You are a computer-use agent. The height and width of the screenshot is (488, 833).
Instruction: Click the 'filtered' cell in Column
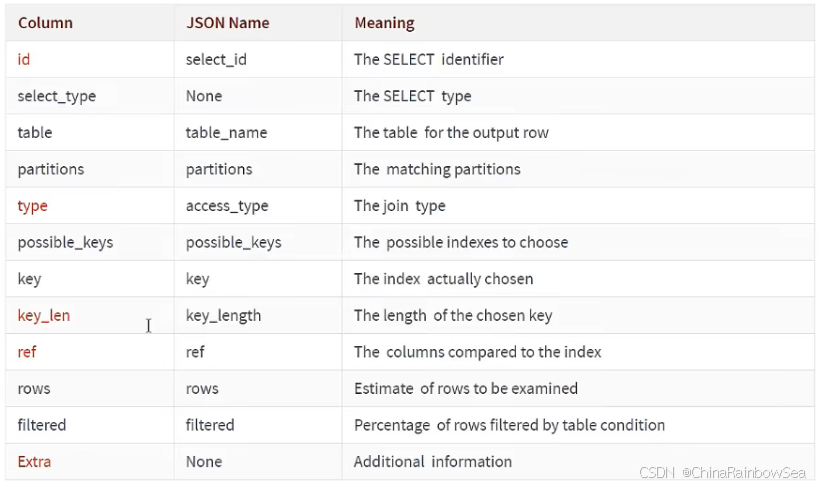pyautogui.click(x=42, y=425)
